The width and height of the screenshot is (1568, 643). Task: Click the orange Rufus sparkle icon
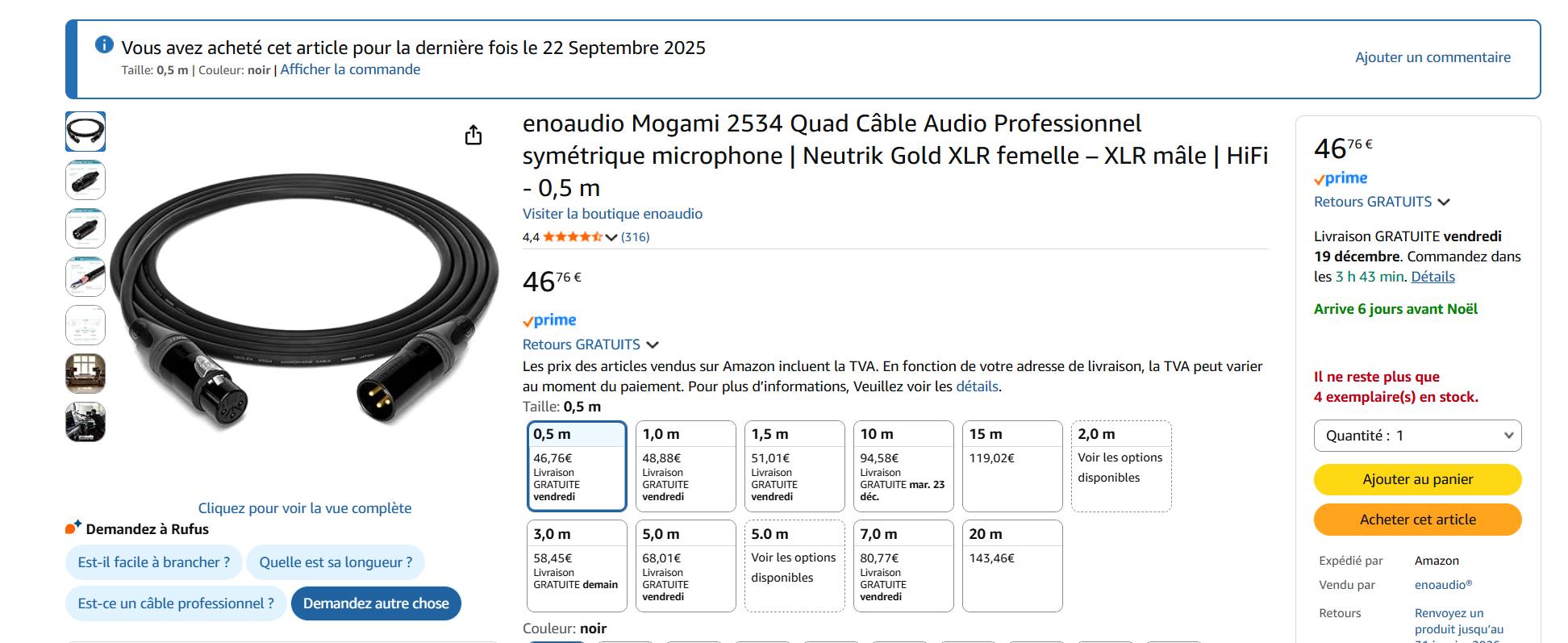tap(73, 528)
